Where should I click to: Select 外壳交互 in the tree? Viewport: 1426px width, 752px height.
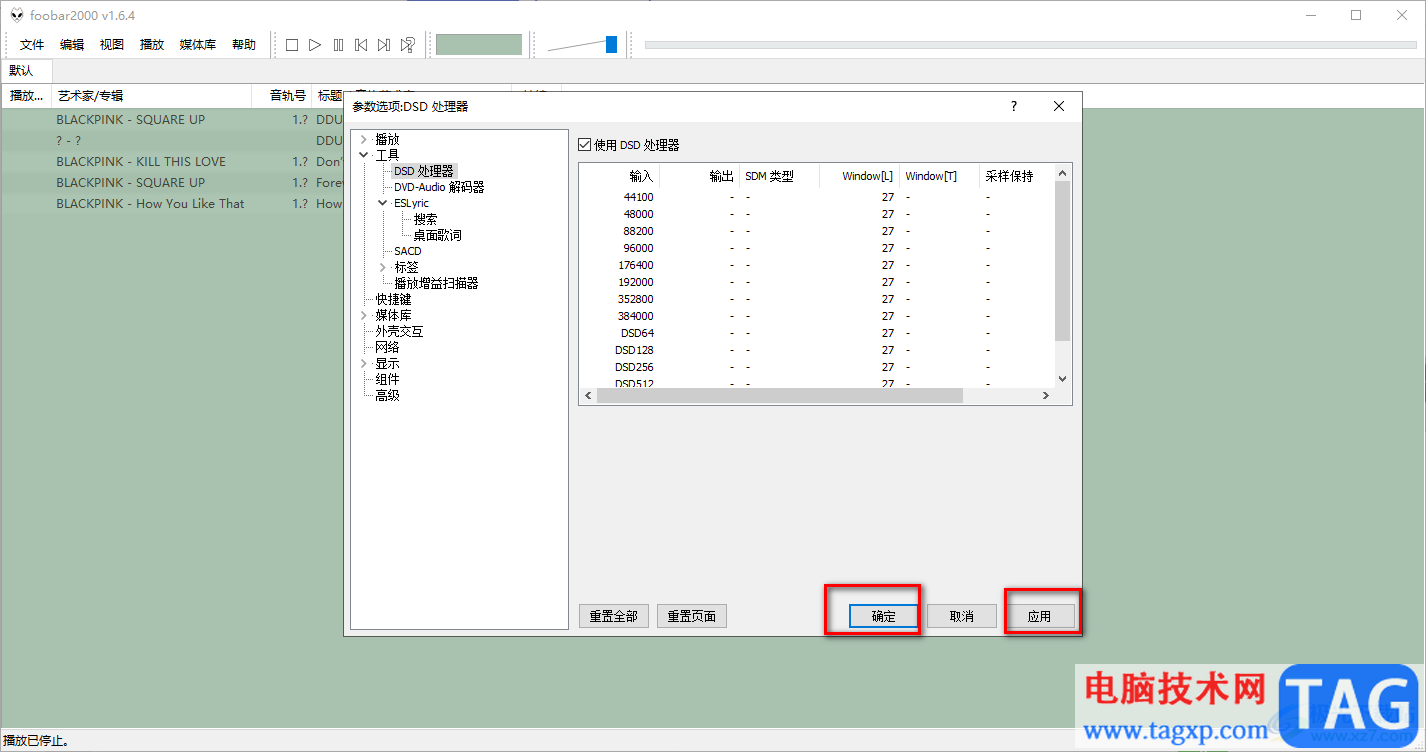click(399, 331)
